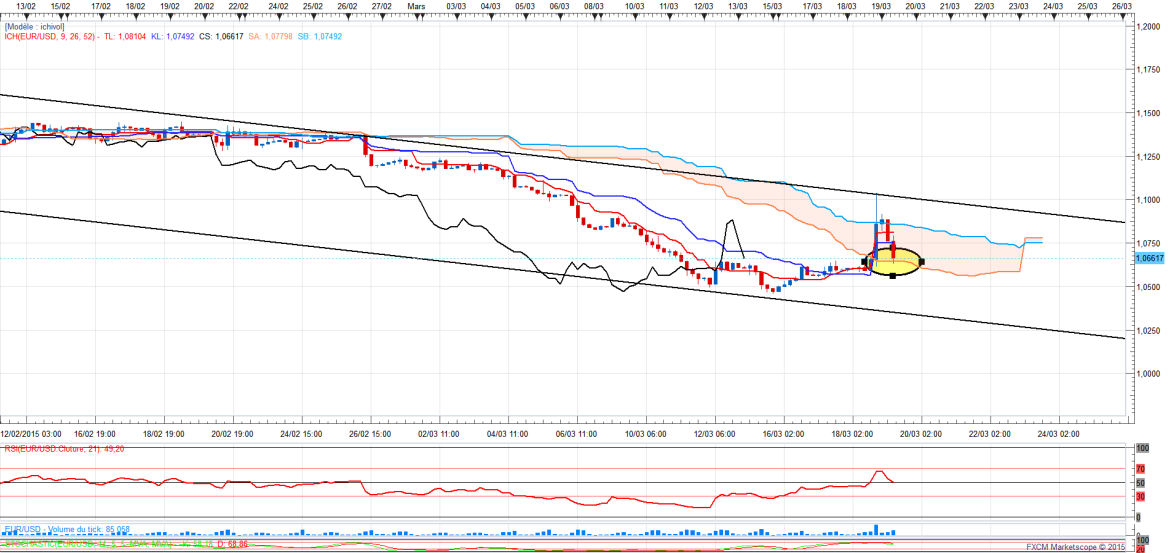The image size is (1170, 553).
Task: Click the 1,0750 price axis label
Action: (x=1148, y=243)
